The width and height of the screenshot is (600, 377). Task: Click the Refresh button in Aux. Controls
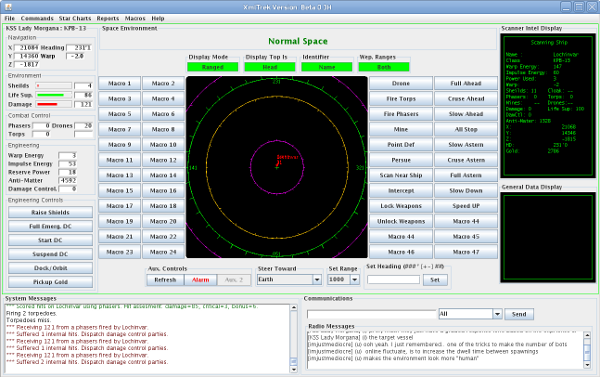(x=165, y=280)
